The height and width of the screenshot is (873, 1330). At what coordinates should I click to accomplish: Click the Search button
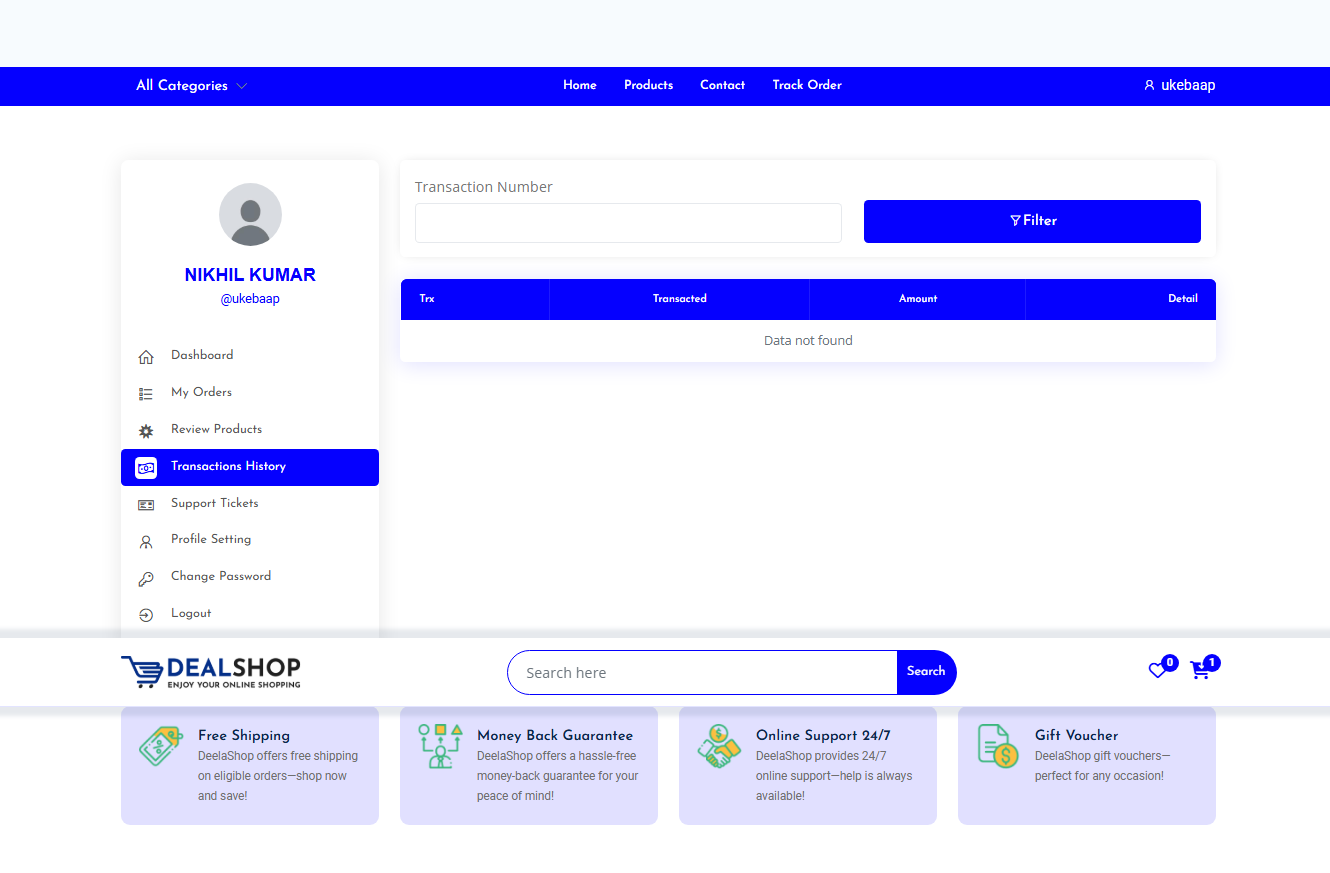(926, 672)
